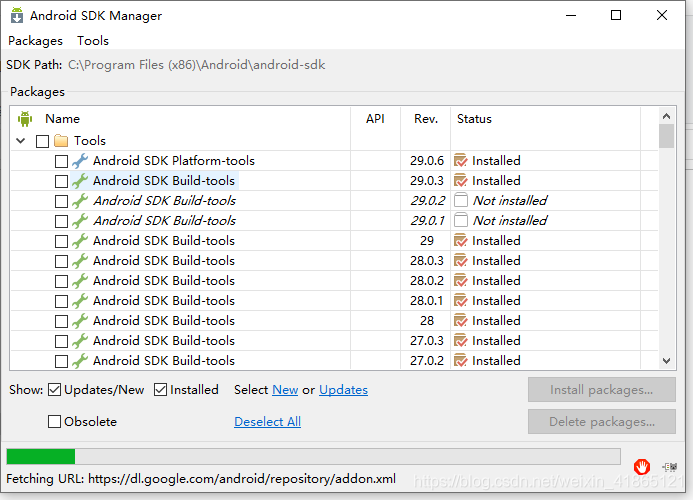Toggle the Updates/New show checkbox
Image resolution: width=693 pixels, height=500 pixels.
tap(54, 390)
